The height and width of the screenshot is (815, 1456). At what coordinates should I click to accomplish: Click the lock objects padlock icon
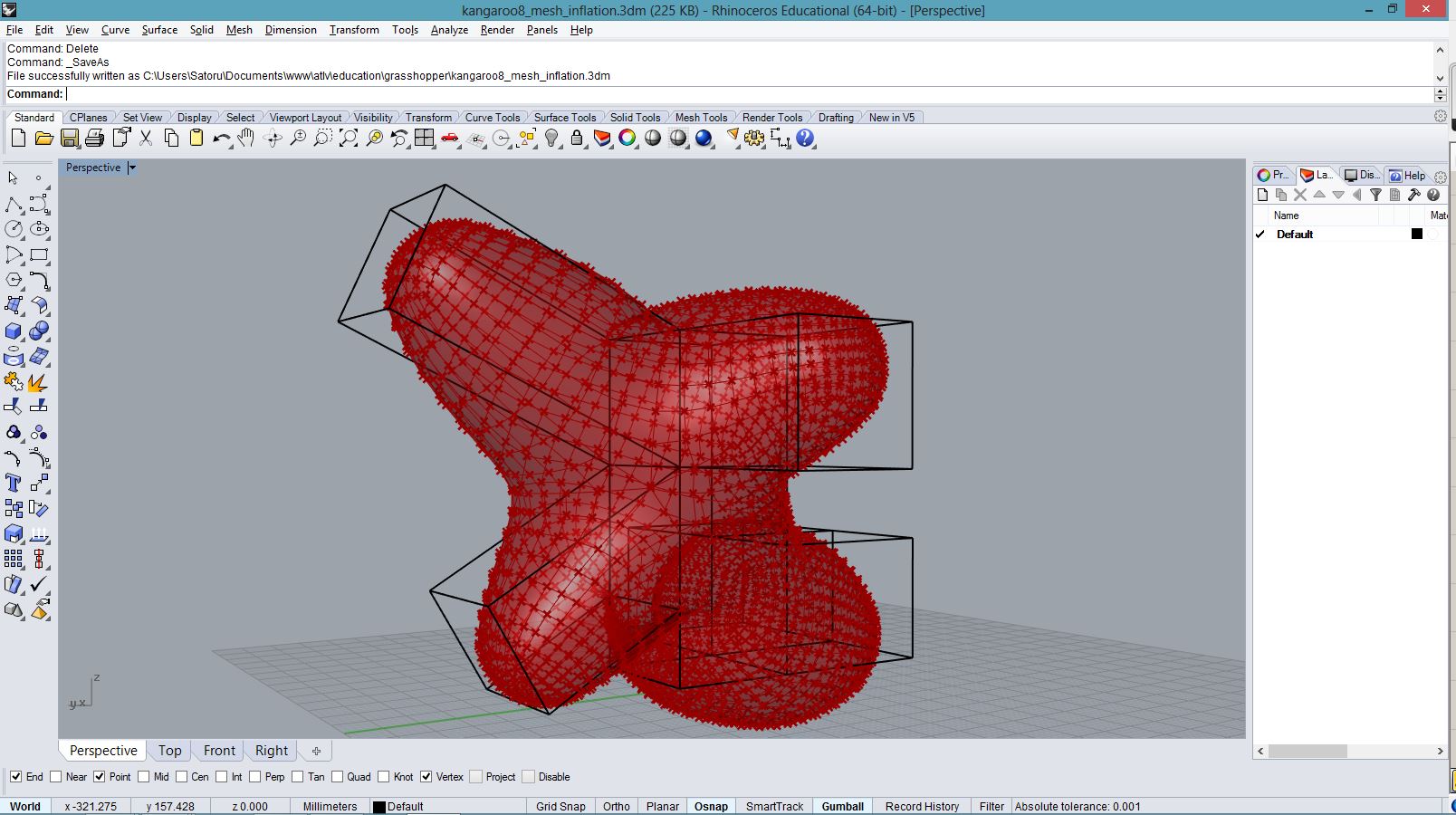click(577, 139)
